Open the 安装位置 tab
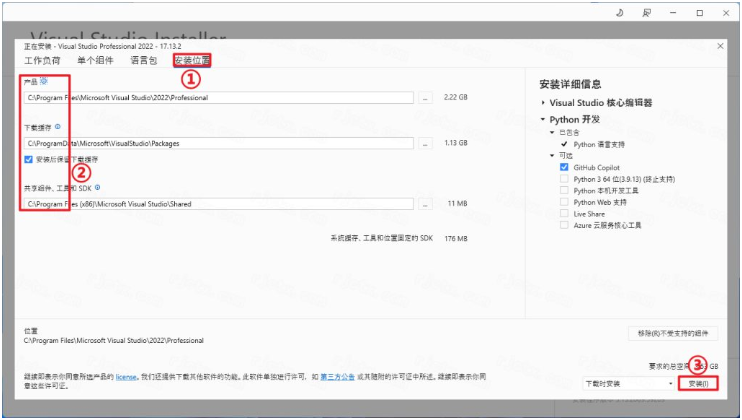This screenshot has width=742, height=420. coord(192,61)
